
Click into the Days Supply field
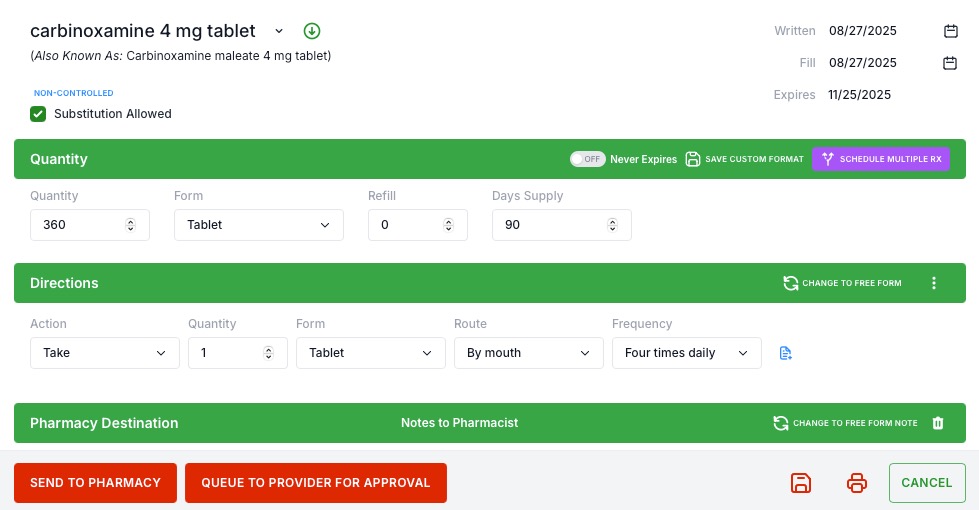click(x=561, y=225)
